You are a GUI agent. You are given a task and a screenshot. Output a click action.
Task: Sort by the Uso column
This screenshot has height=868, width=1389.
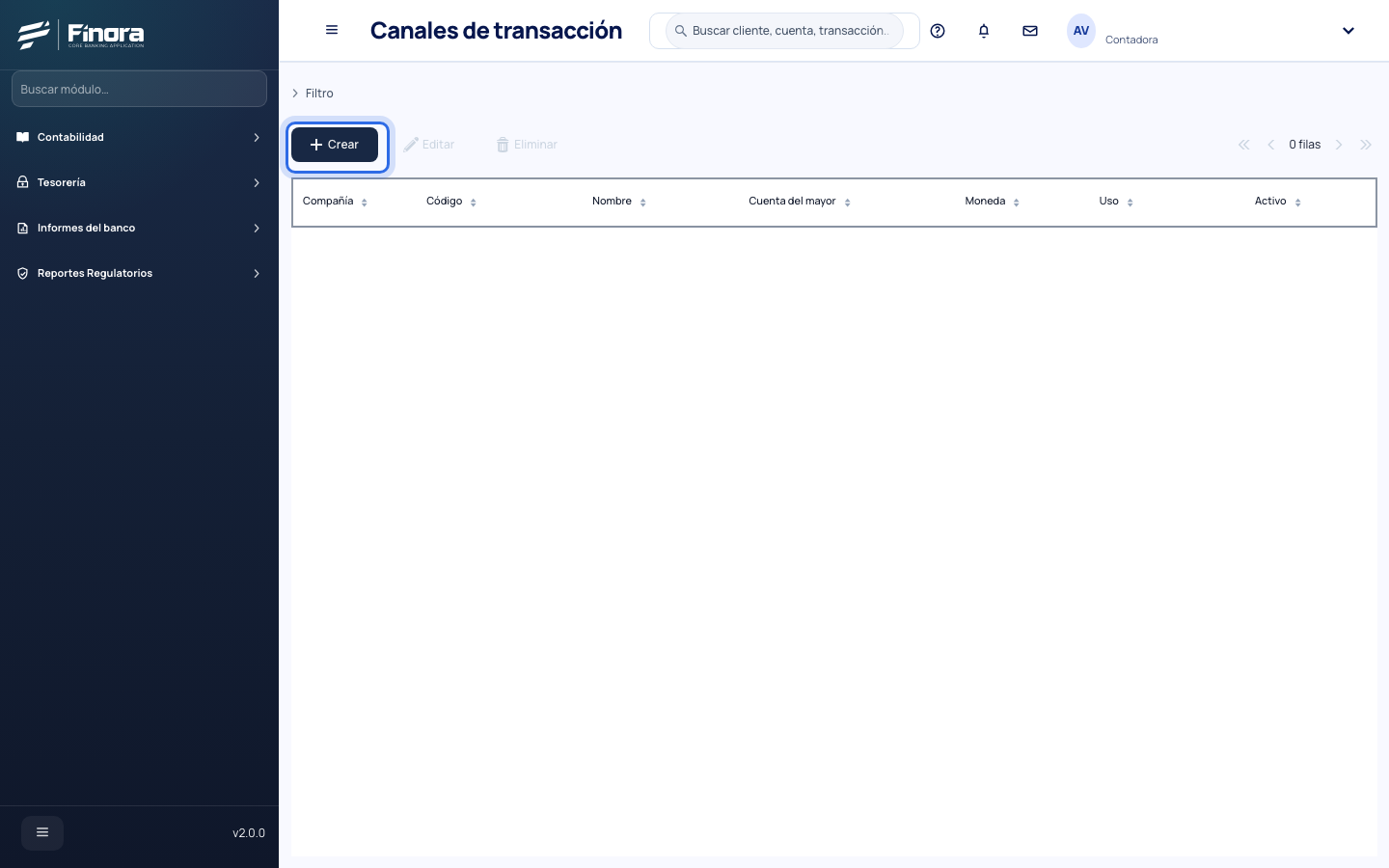1116,202
